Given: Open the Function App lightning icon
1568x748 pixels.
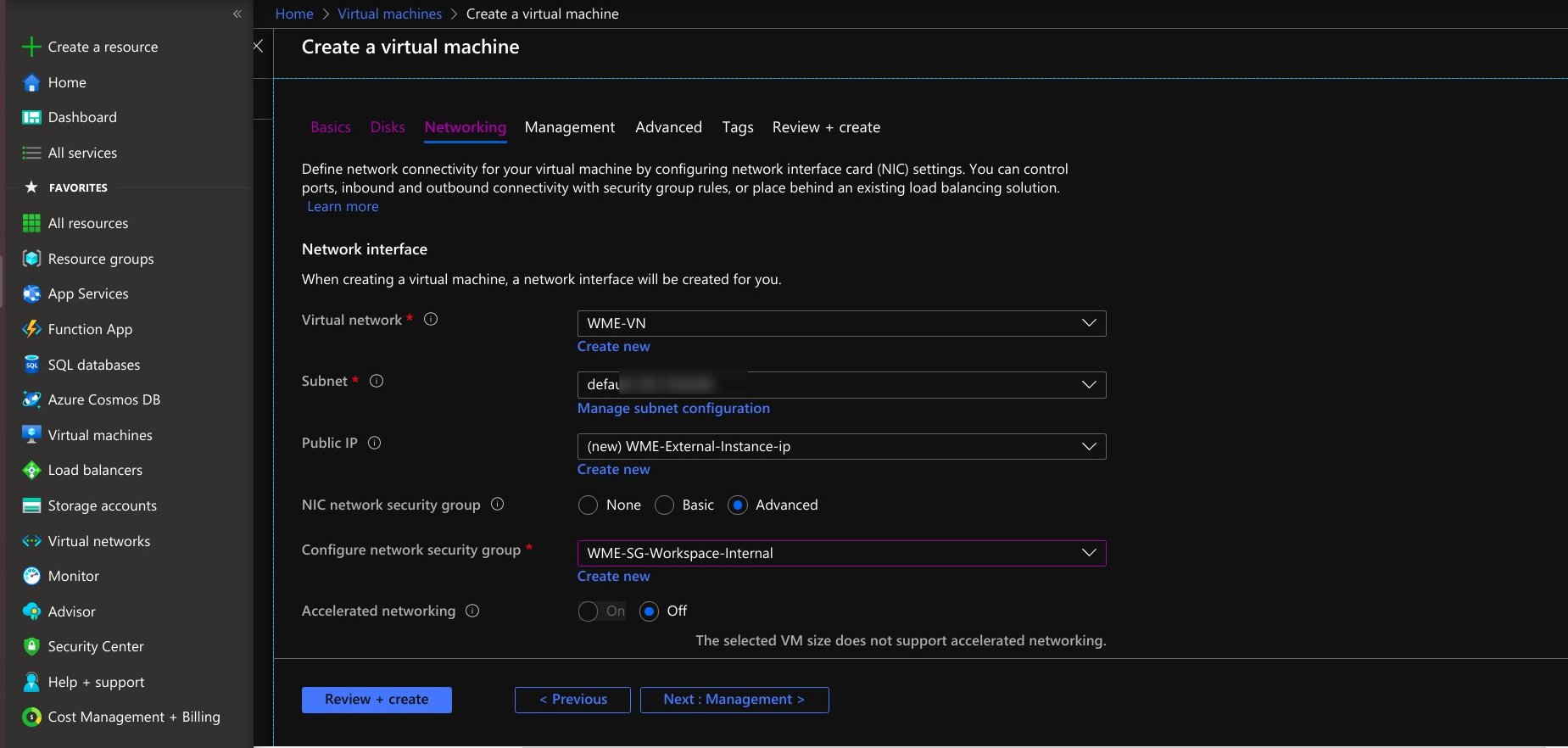Looking at the screenshot, I should point(31,329).
